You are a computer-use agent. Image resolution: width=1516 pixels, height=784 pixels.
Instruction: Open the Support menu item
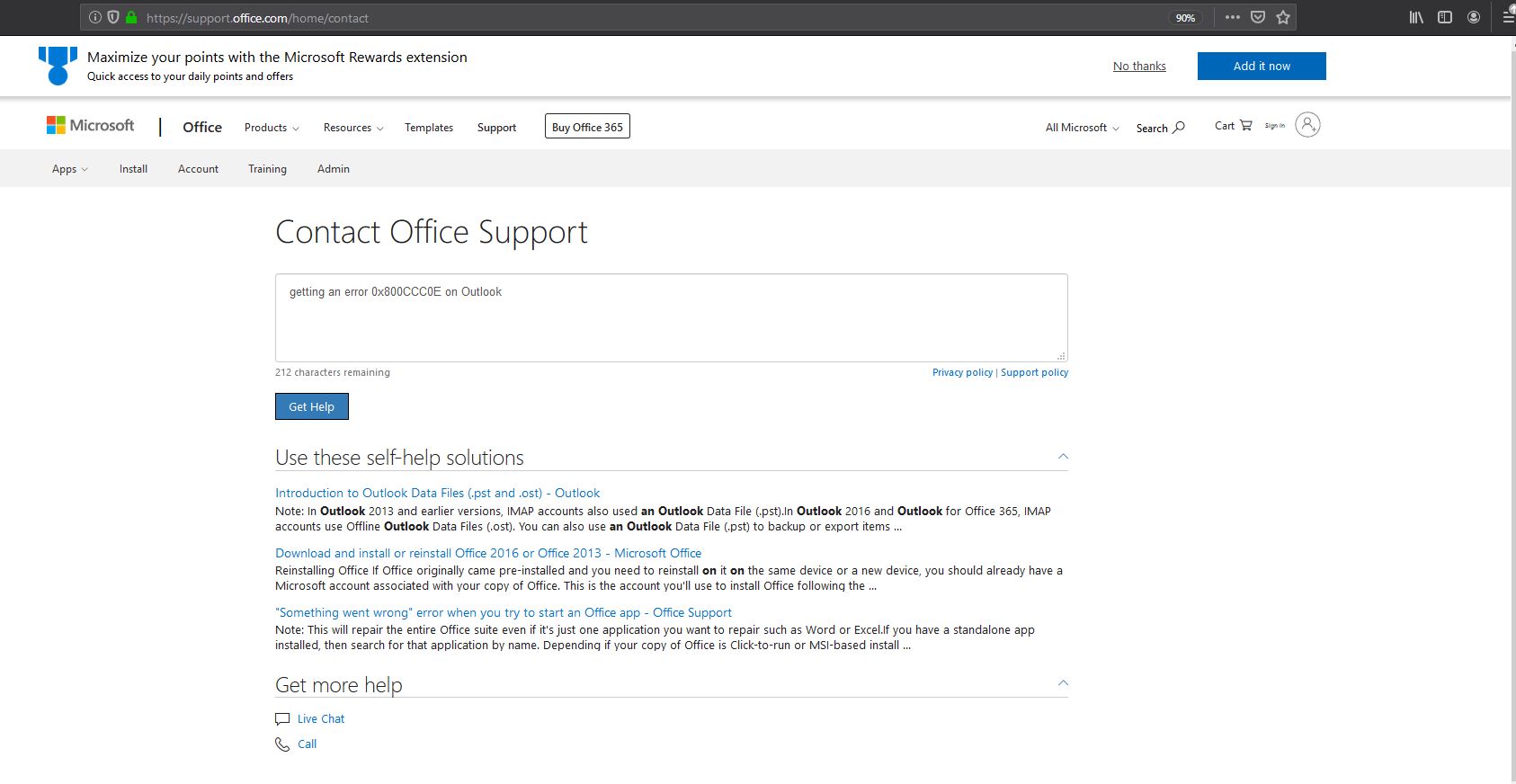[496, 128]
